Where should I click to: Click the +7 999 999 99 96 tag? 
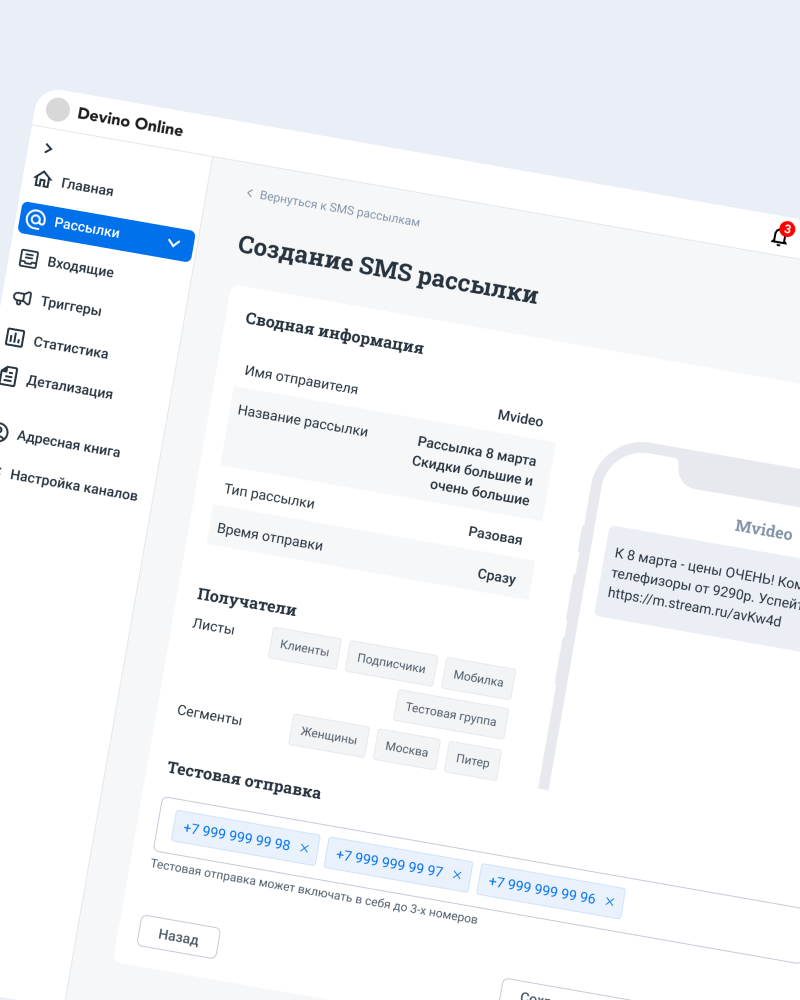551,892
